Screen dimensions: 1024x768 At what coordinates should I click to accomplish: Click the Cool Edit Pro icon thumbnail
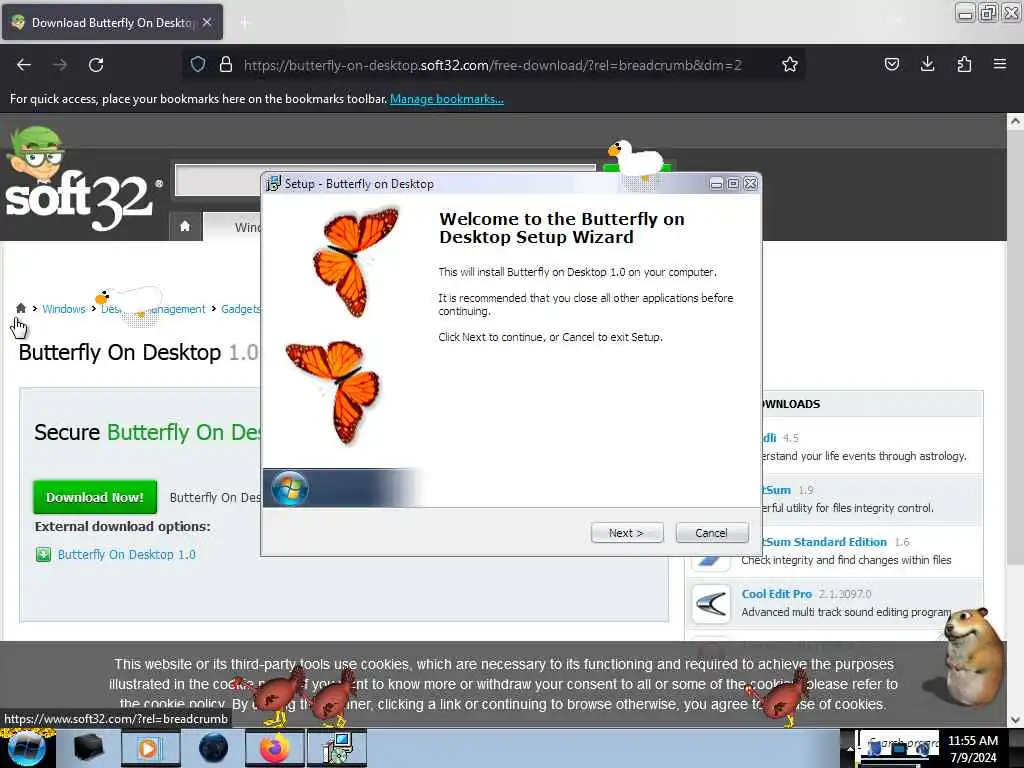pyautogui.click(x=711, y=603)
